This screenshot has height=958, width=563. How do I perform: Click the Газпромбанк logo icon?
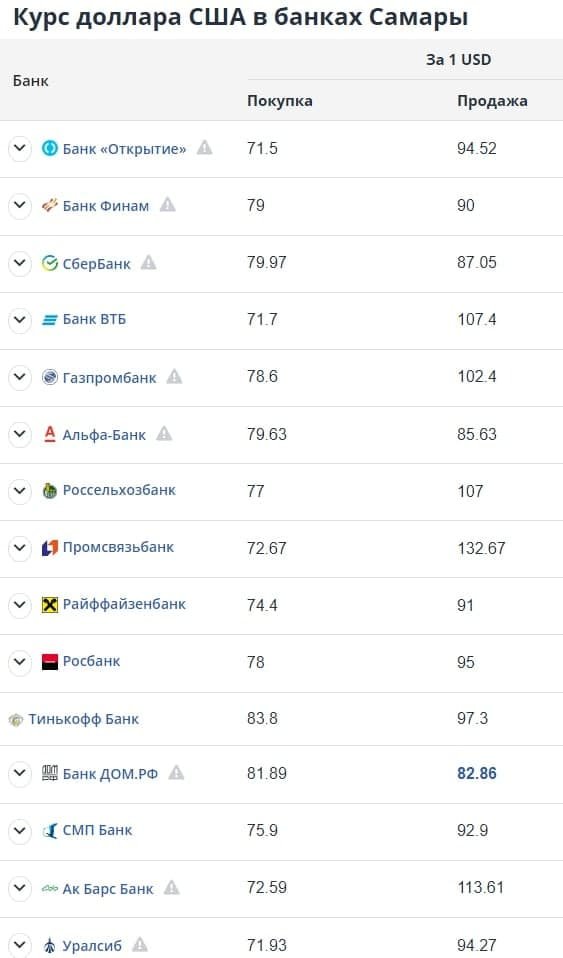point(50,377)
